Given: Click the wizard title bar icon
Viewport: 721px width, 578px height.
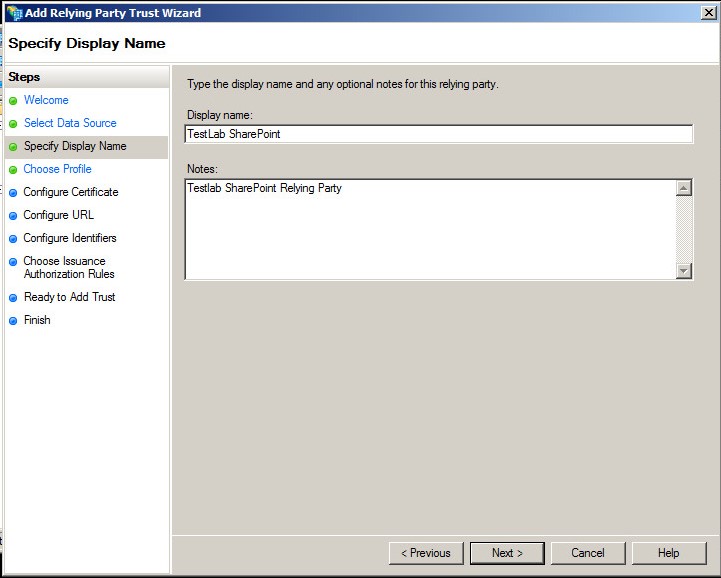Looking at the screenshot, I should coord(14,13).
